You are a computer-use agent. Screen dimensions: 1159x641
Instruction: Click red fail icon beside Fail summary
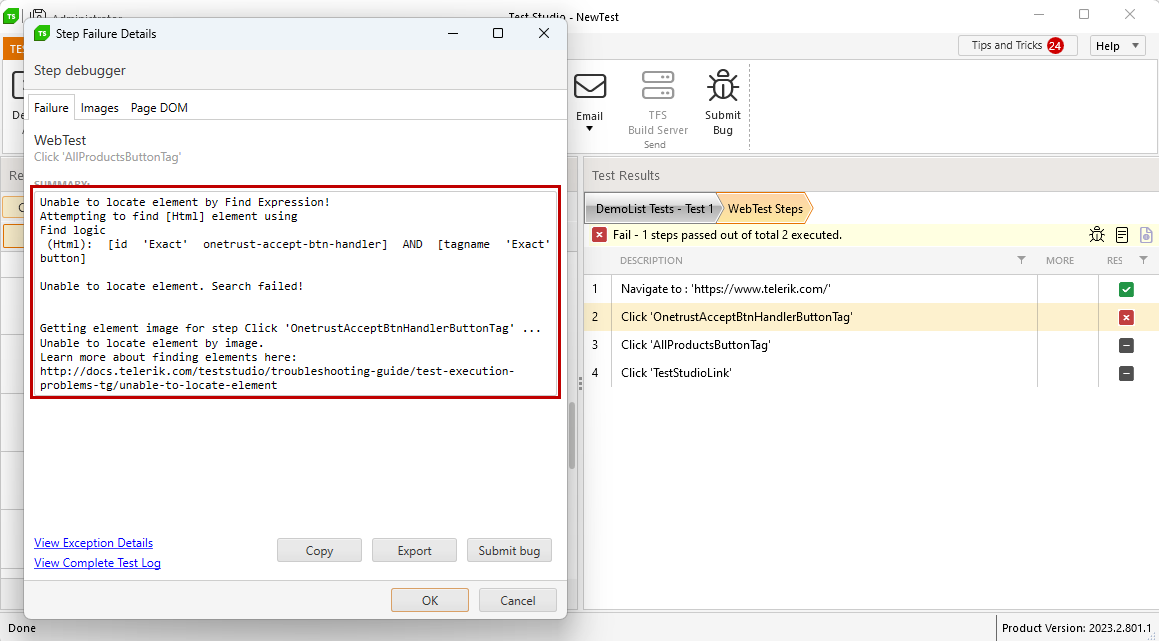point(599,235)
